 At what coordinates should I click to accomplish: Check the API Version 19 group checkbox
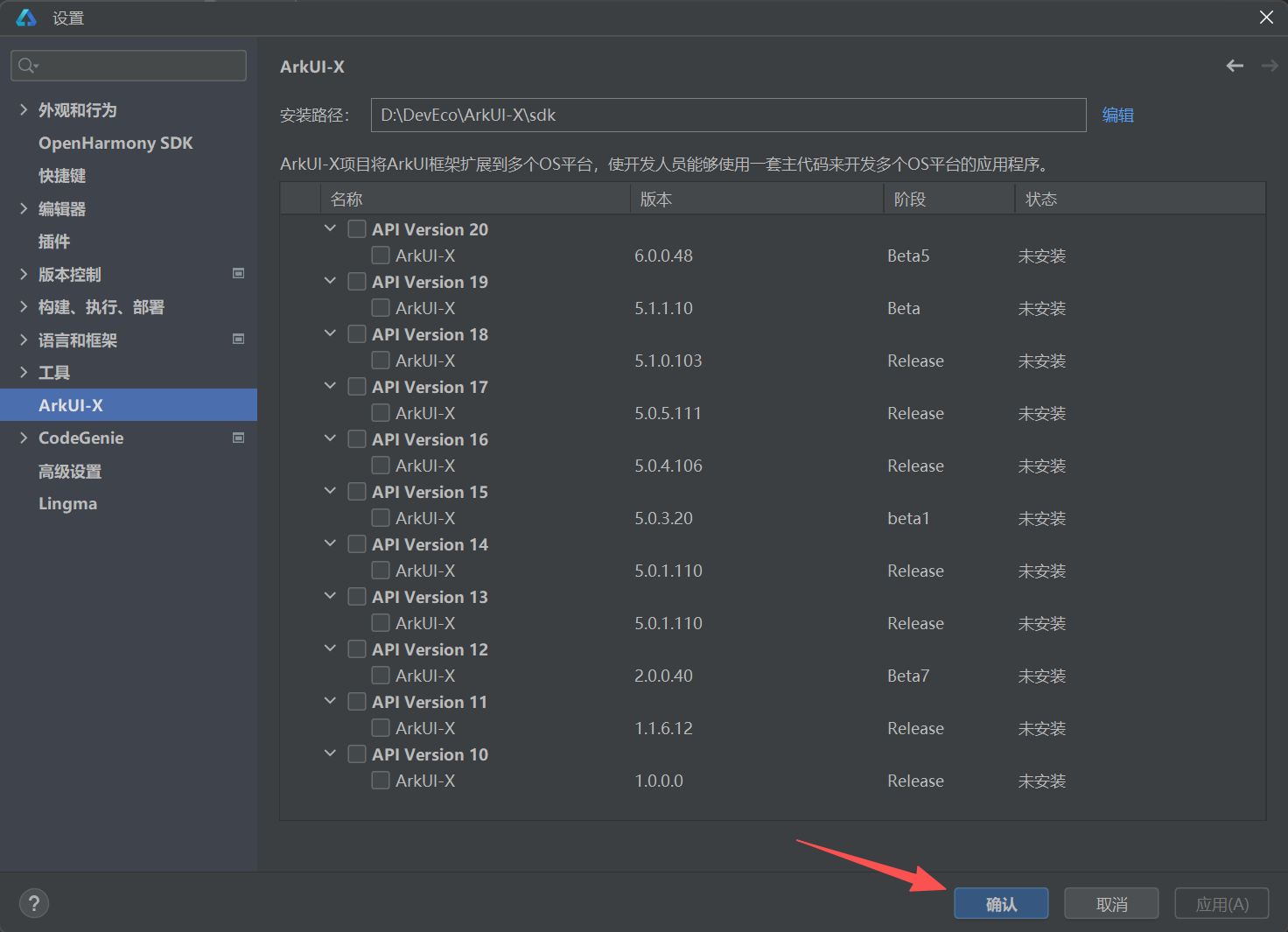pyautogui.click(x=357, y=282)
